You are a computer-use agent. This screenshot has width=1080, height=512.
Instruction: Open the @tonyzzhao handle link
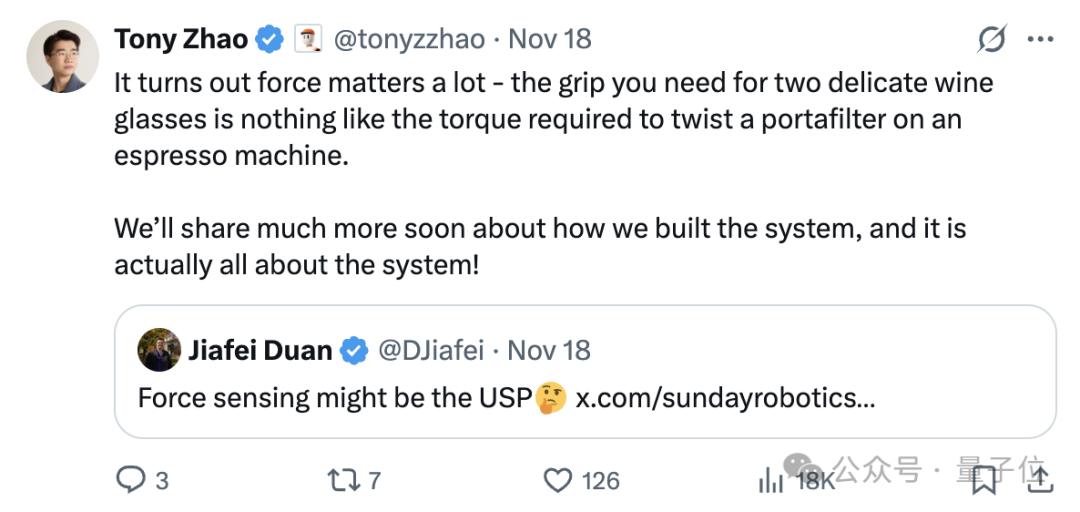(x=408, y=39)
